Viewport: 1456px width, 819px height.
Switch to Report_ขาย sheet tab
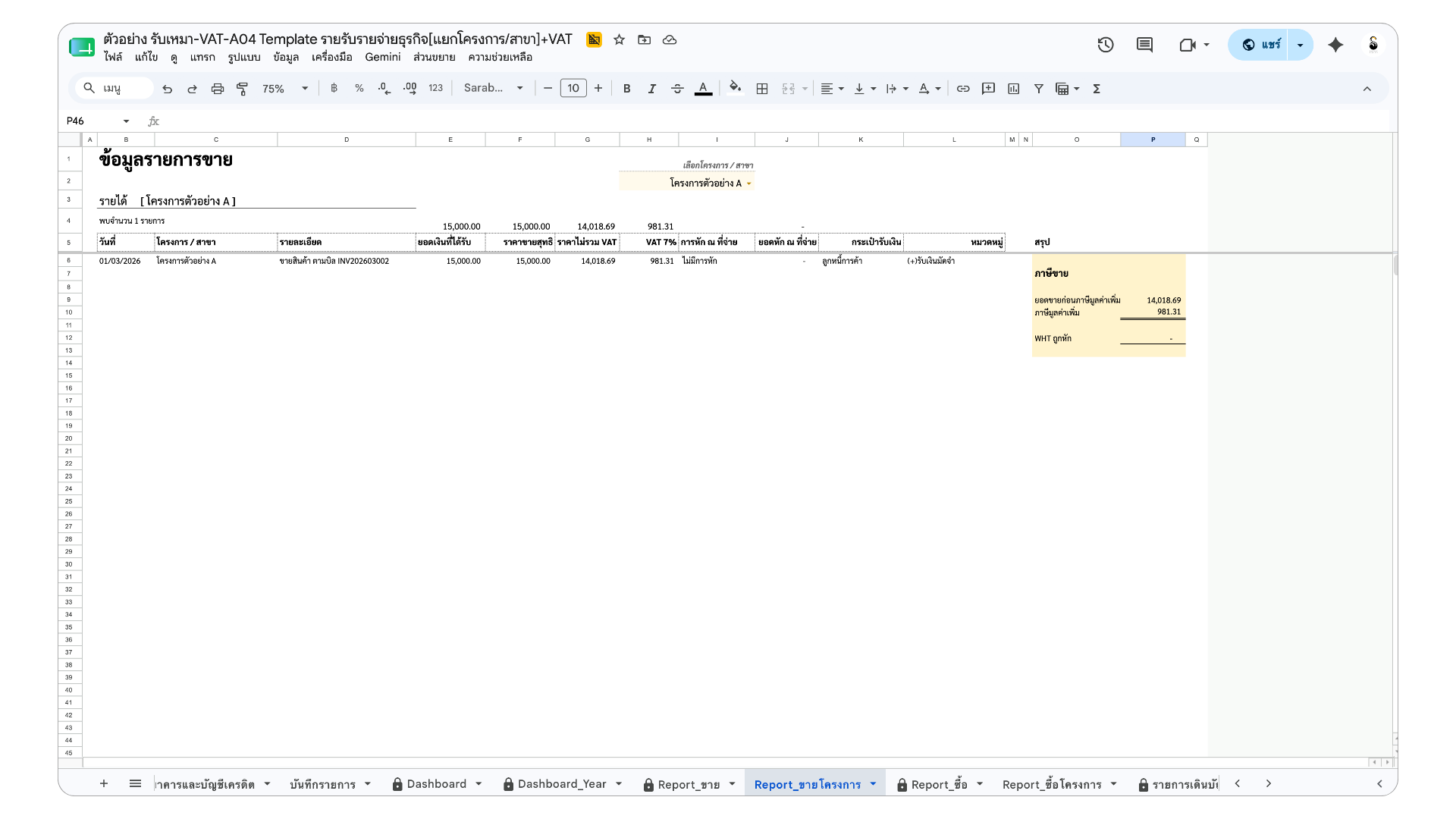coord(689,784)
